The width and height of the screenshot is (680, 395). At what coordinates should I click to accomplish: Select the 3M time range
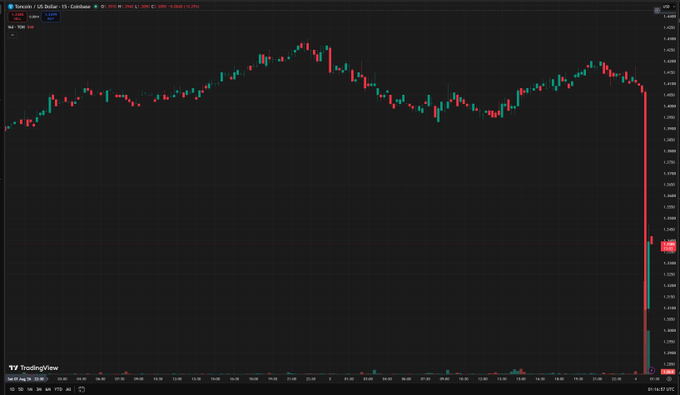[39, 389]
